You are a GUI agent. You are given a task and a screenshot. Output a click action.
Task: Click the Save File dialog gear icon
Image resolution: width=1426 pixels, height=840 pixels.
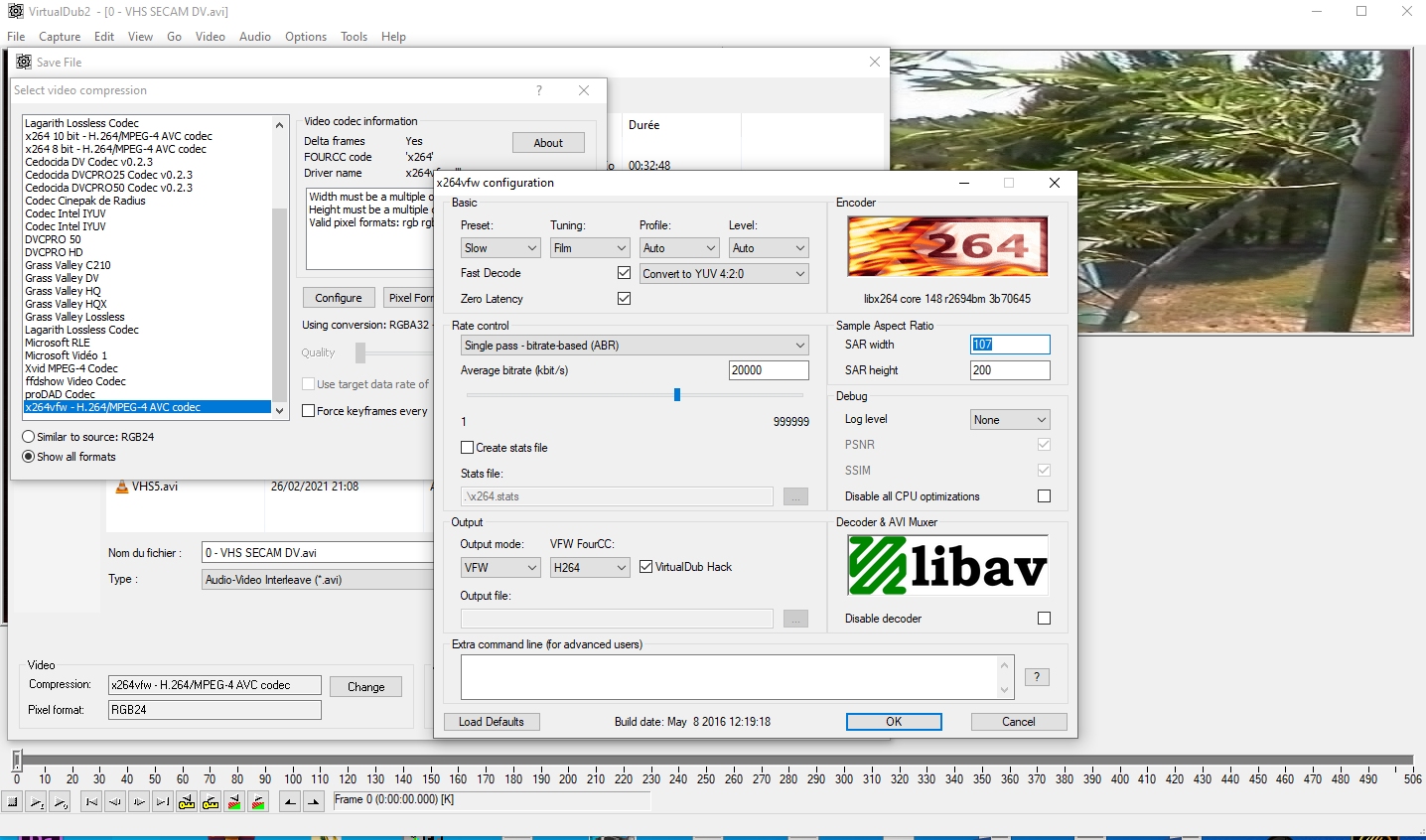click(x=24, y=62)
